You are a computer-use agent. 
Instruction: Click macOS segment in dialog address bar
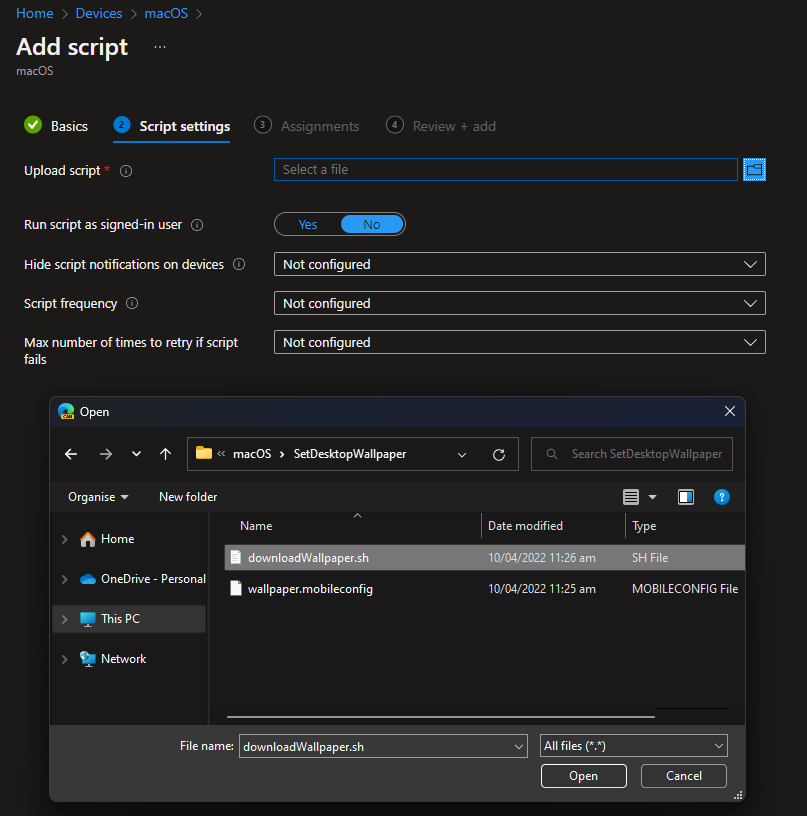click(x=252, y=454)
